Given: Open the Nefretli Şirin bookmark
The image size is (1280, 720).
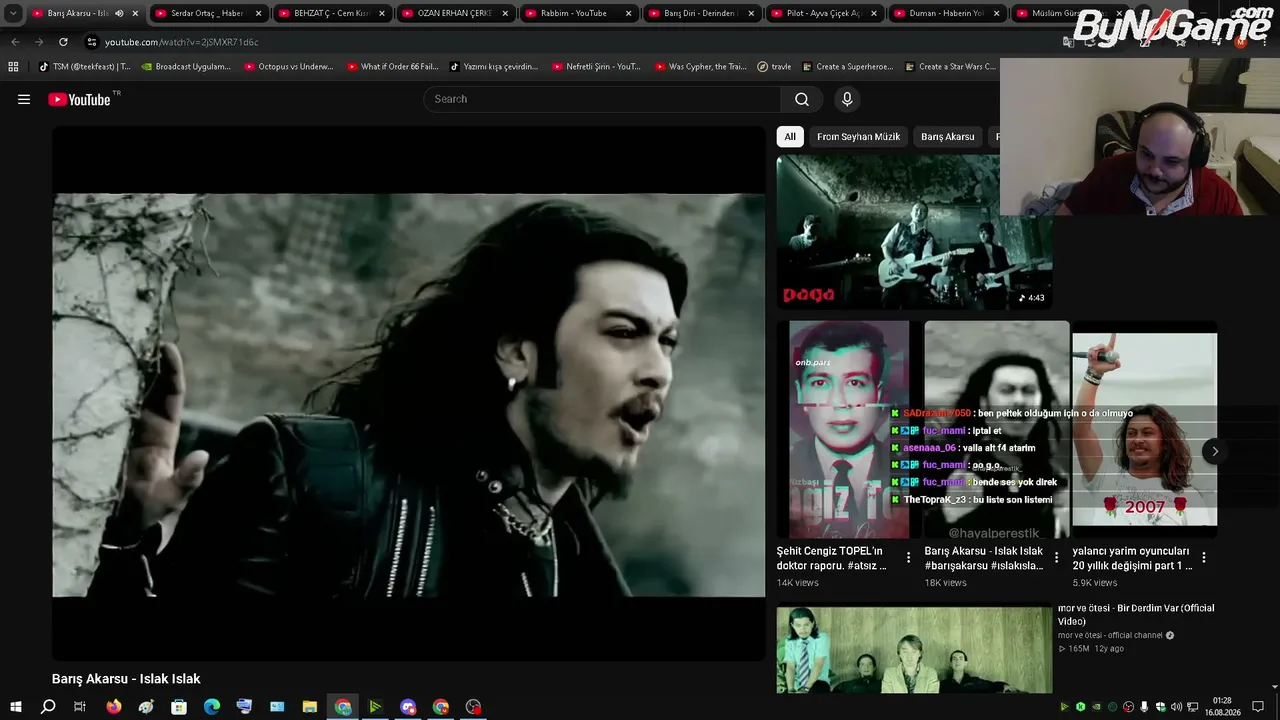Looking at the screenshot, I should click(x=597, y=67).
